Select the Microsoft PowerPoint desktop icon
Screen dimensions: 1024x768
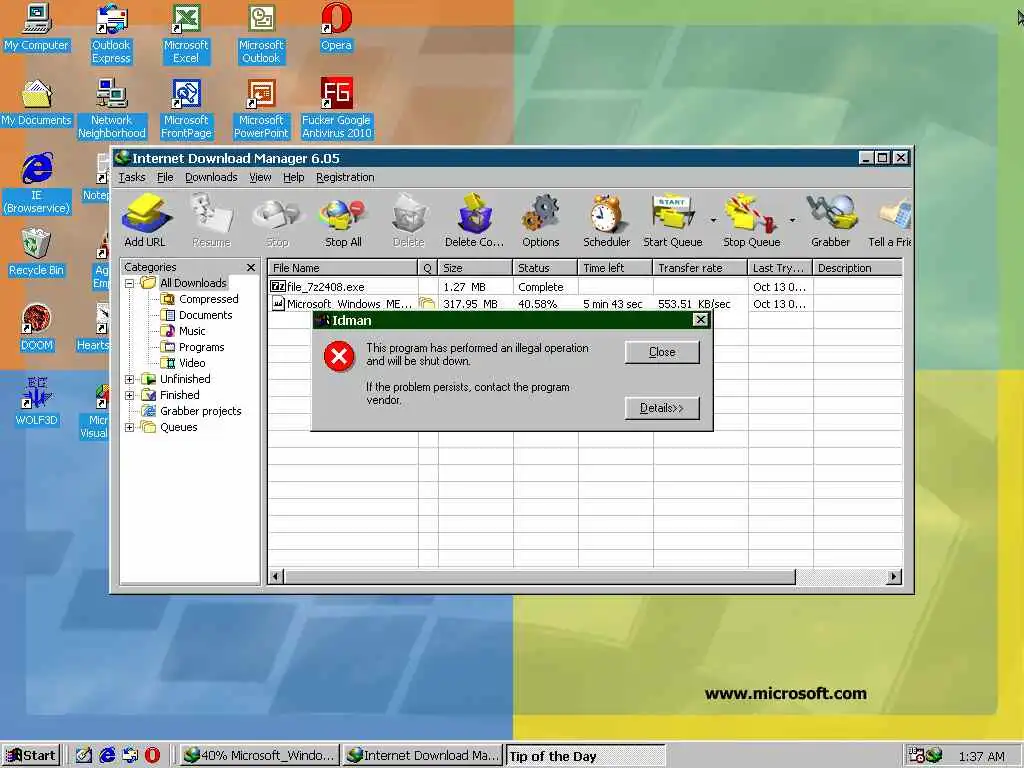click(261, 110)
